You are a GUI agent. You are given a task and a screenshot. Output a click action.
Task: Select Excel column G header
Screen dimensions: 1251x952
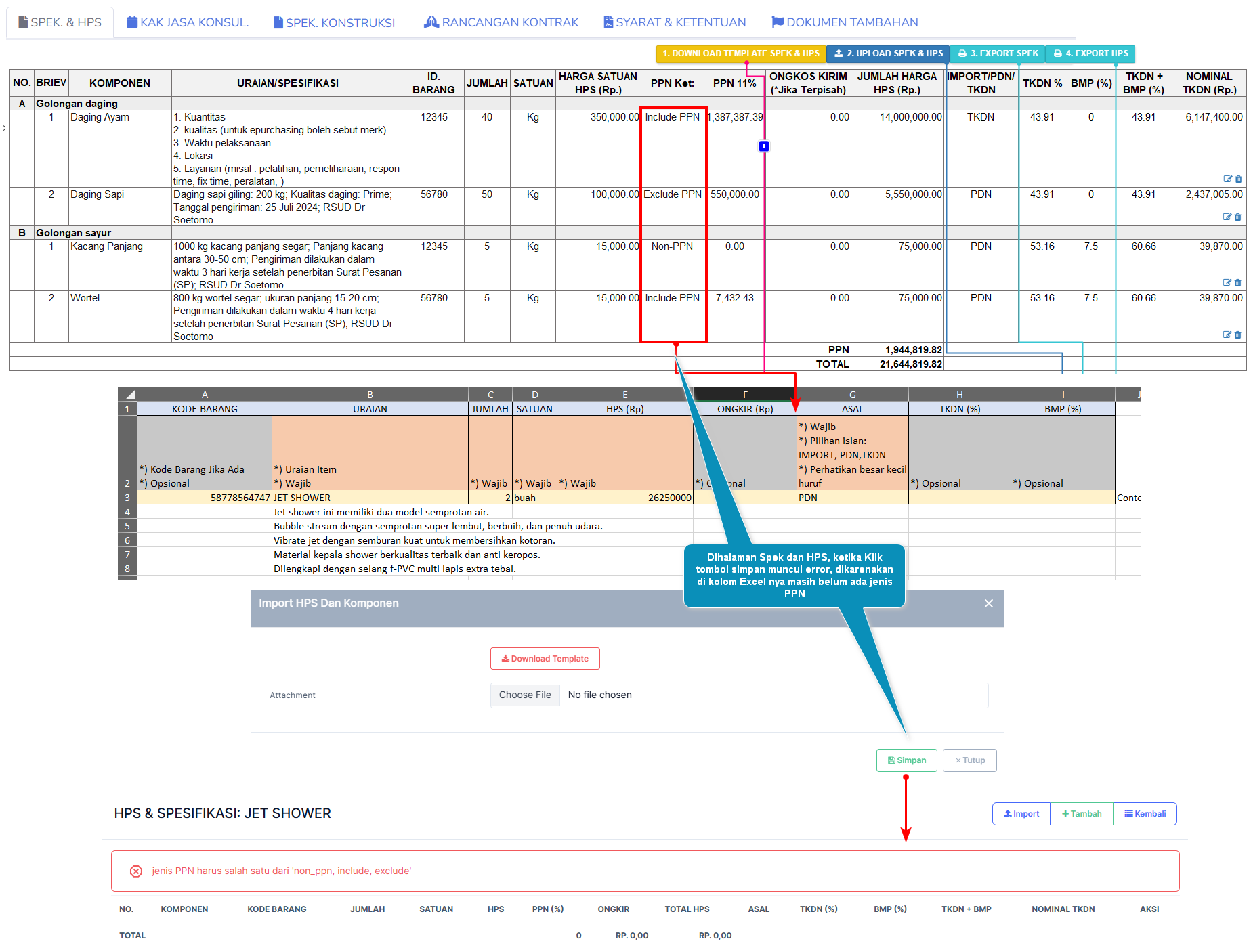click(853, 395)
